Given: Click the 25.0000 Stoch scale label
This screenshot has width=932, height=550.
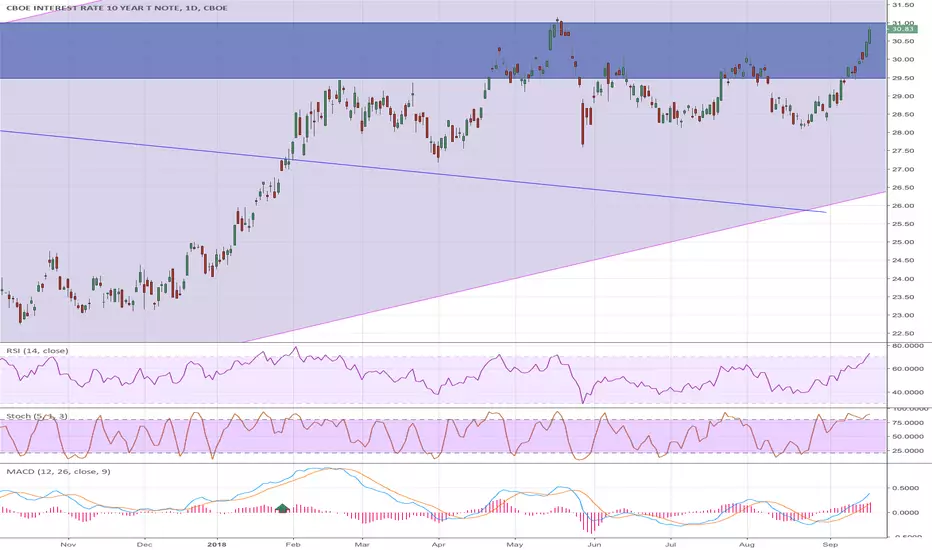Looking at the screenshot, I should (x=906, y=451).
